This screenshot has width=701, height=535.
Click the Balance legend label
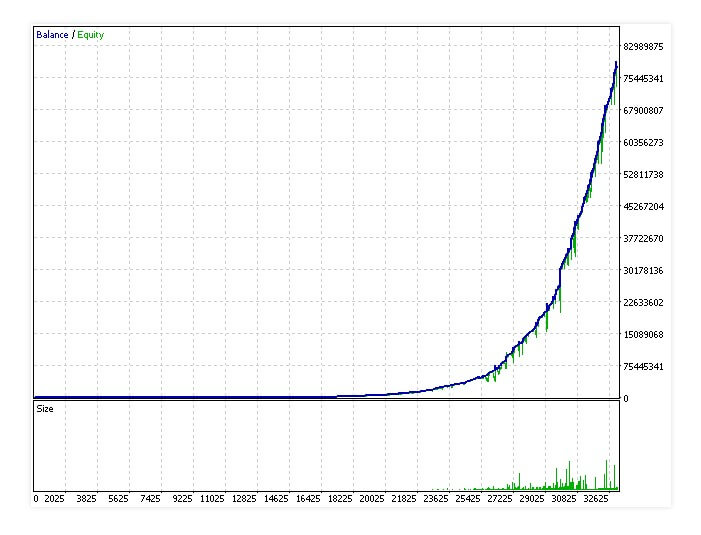pos(52,35)
